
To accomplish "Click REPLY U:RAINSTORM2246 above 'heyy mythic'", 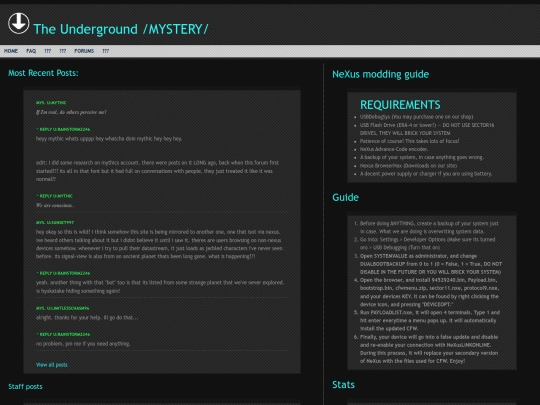I will coord(63,129).
